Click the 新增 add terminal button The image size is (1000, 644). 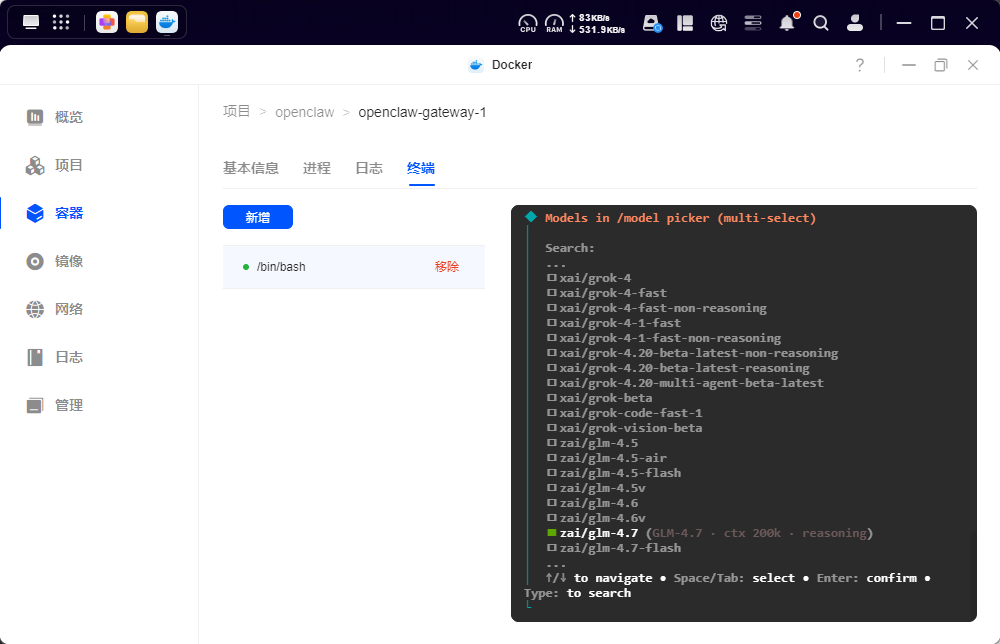tap(258, 217)
